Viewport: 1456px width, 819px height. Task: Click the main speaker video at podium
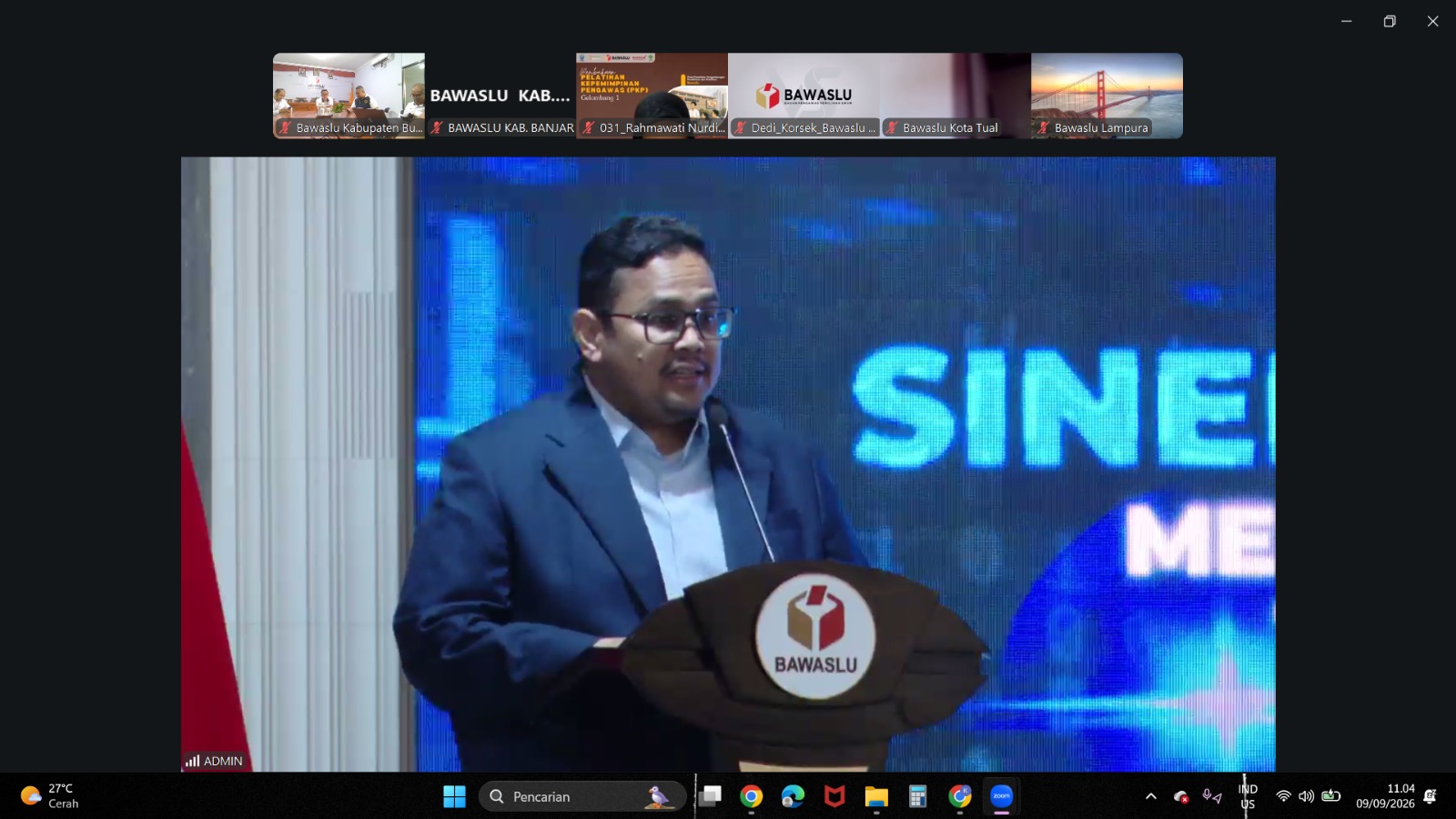(x=728, y=464)
